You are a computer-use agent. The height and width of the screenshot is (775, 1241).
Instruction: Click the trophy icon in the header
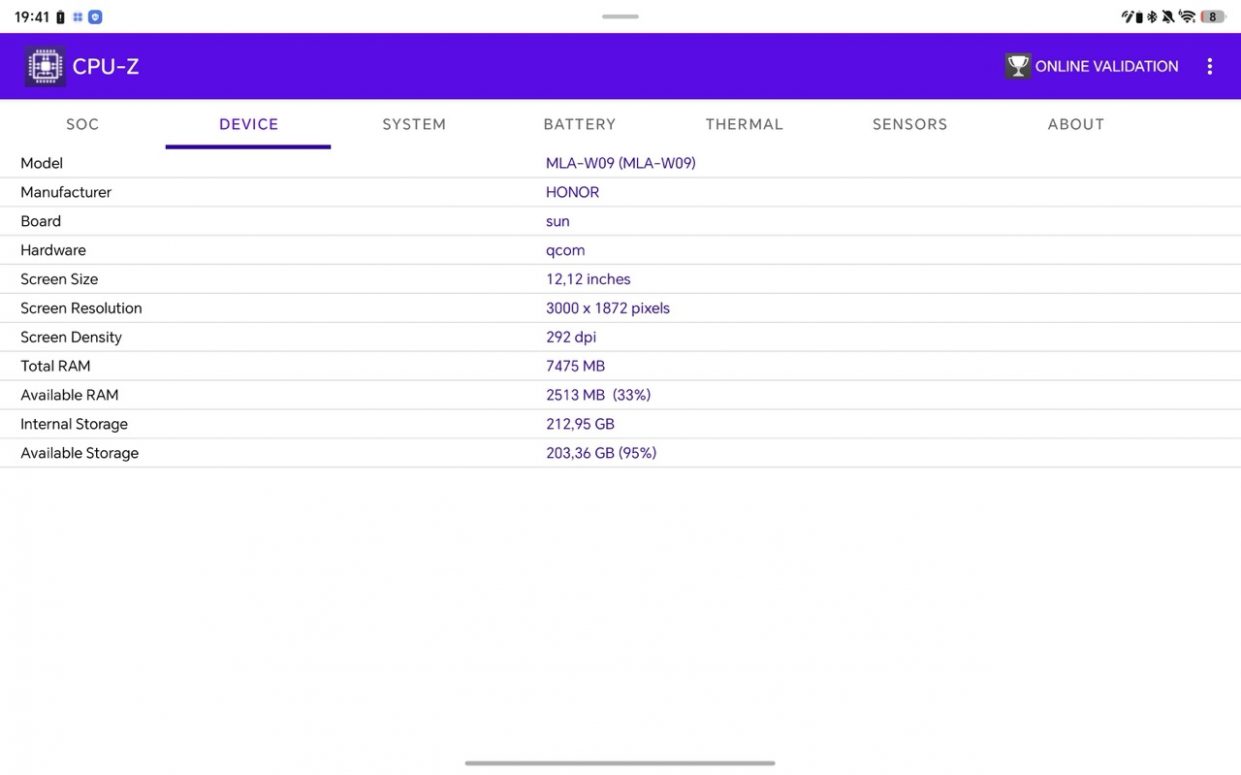coord(1018,66)
